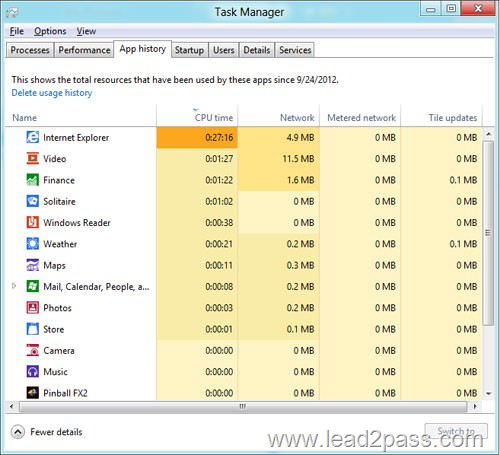This screenshot has height=455, width=500.
Task: Click the Camera app icon
Action: click(32, 350)
